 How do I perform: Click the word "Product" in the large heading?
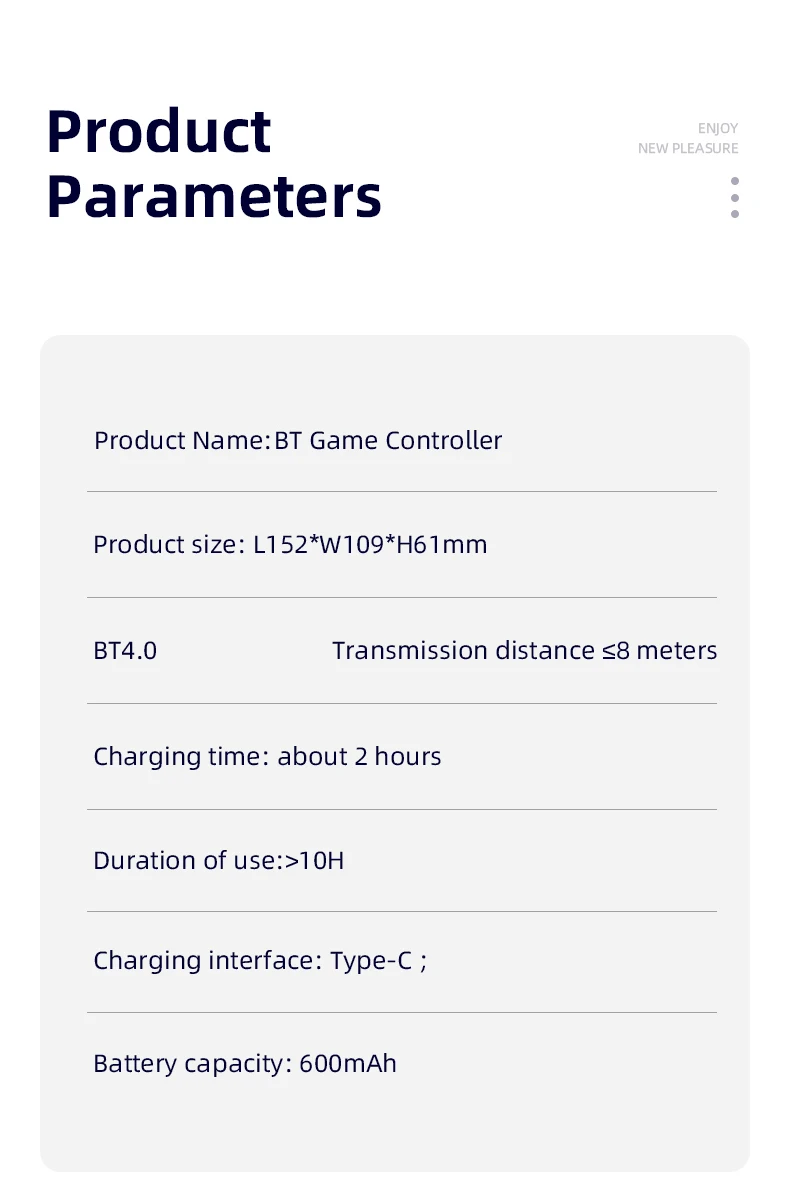159,131
